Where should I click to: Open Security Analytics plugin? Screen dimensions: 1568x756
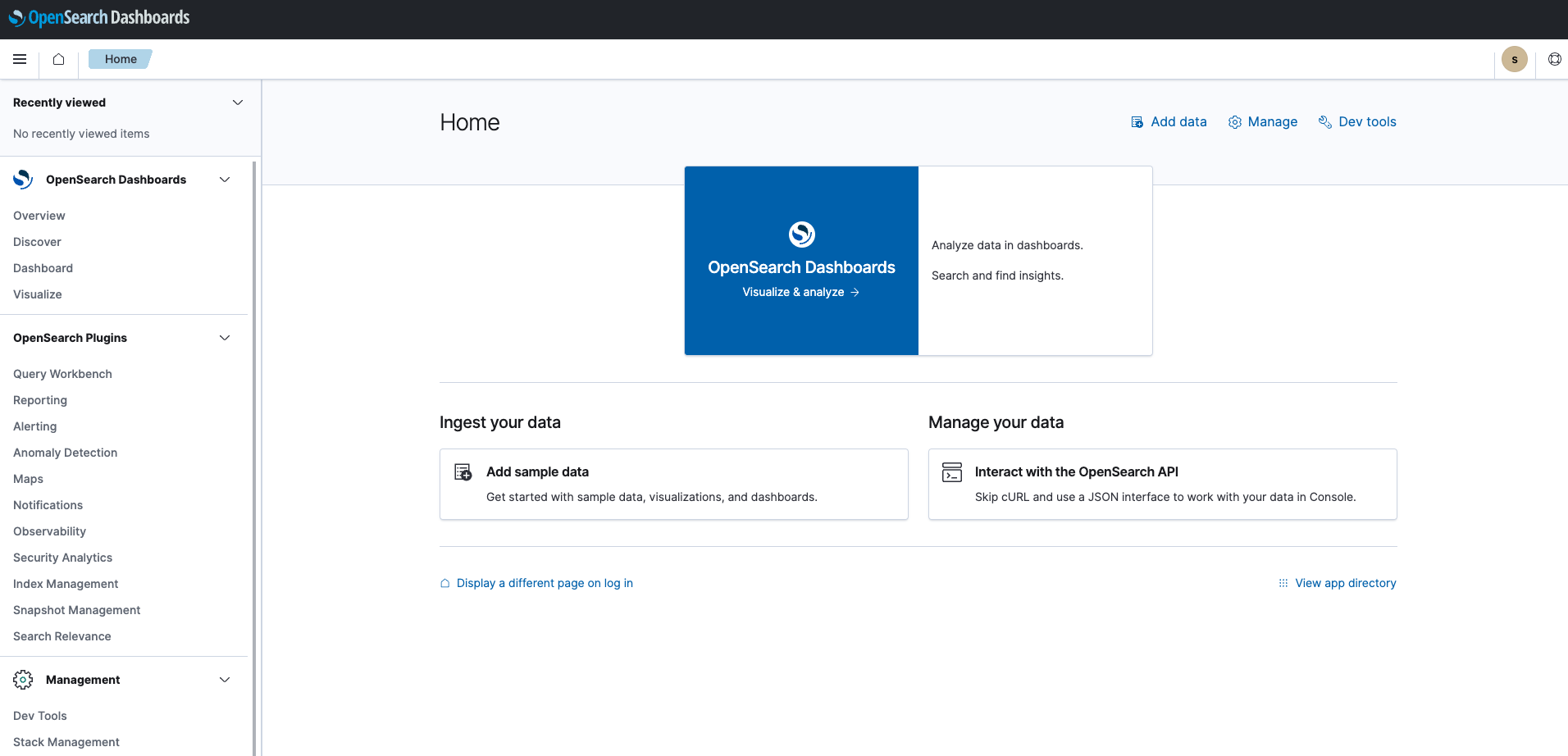(62, 558)
